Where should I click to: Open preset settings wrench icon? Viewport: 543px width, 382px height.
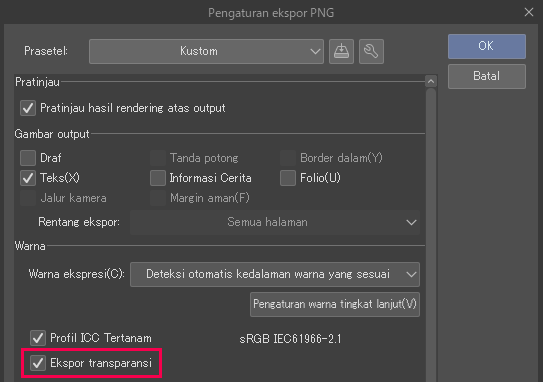pyautogui.click(x=371, y=51)
